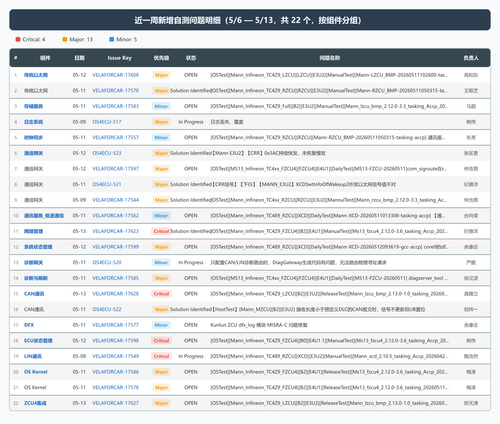Click the 日期 column header

coord(79,58)
